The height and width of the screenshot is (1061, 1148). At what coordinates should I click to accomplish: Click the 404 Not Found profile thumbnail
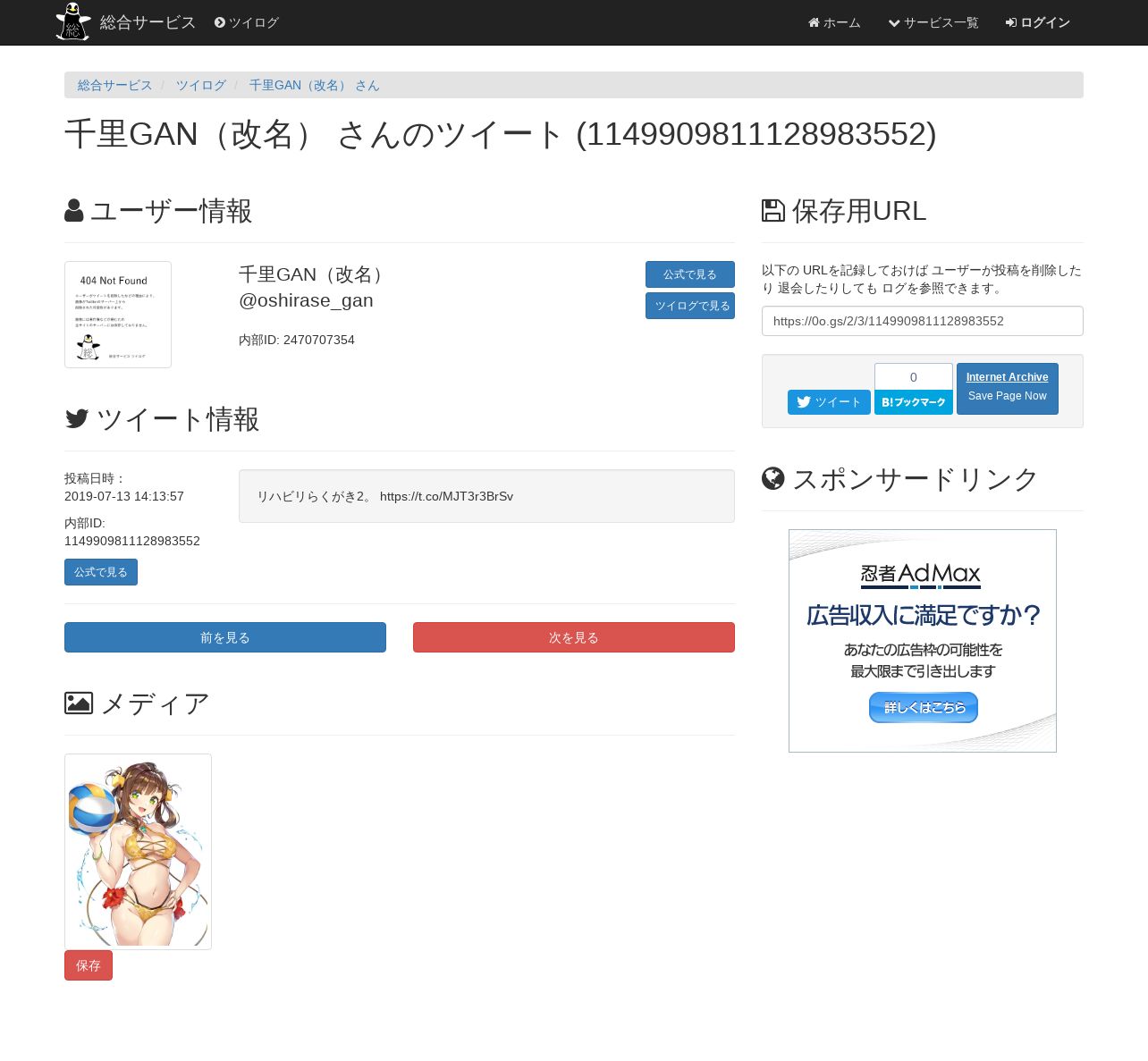coord(118,315)
